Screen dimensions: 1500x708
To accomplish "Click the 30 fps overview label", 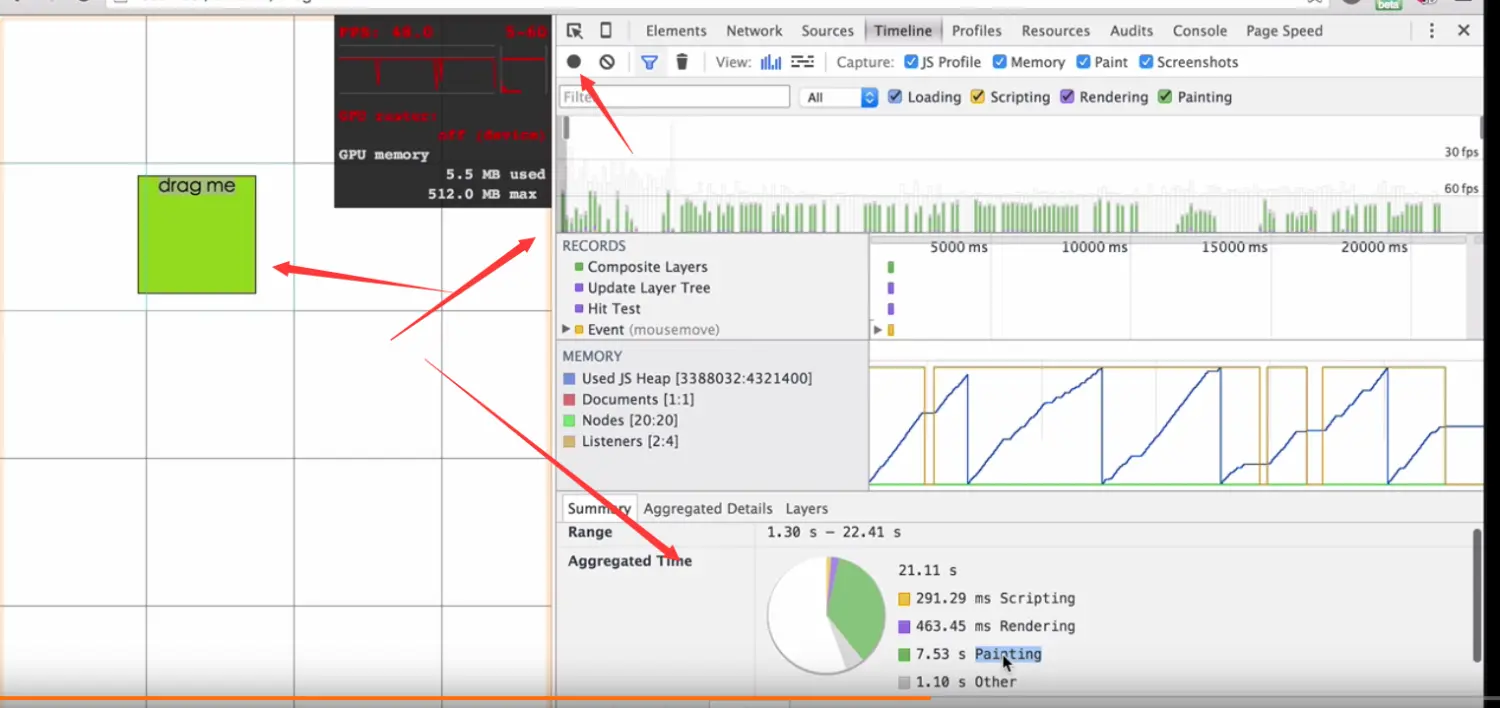I will point(1461,152).
